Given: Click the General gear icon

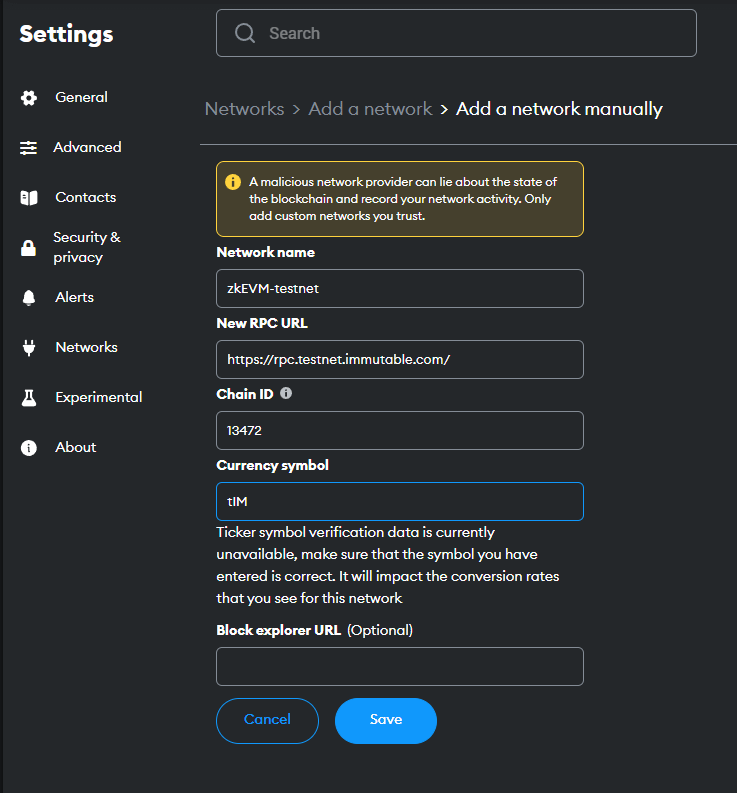Looking at the screenshot, I should coord(29,98).
